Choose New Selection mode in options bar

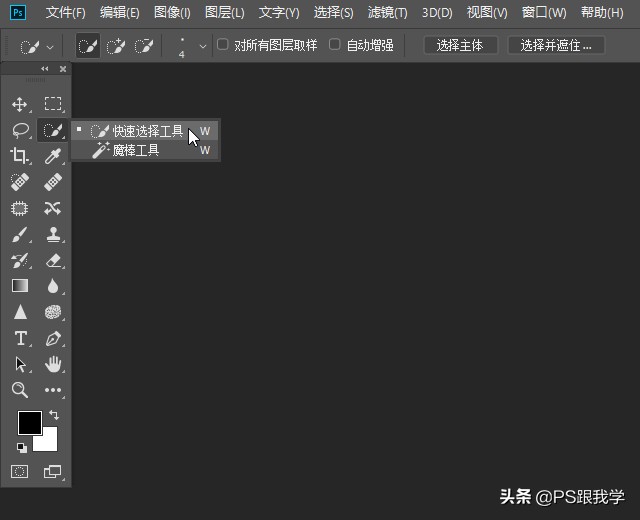tap(88, 46)
